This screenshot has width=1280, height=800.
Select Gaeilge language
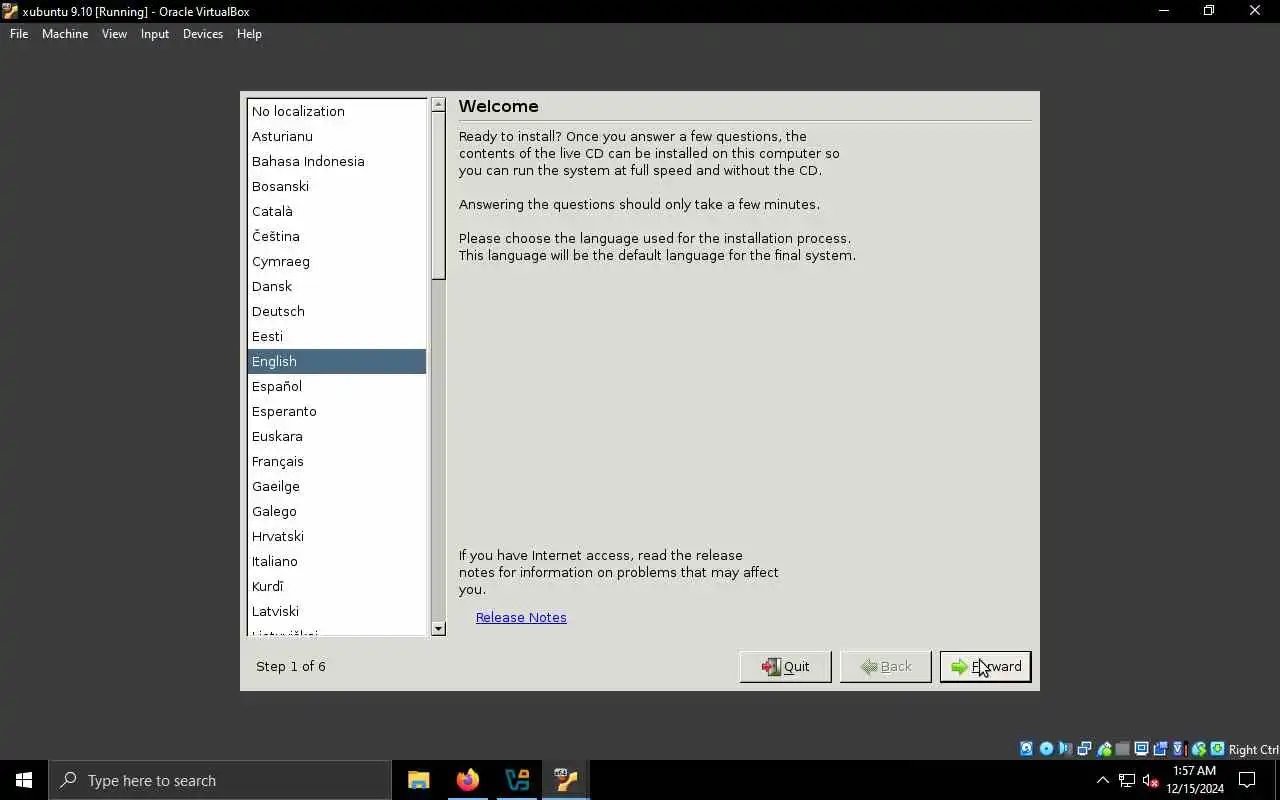coord(337,486)
